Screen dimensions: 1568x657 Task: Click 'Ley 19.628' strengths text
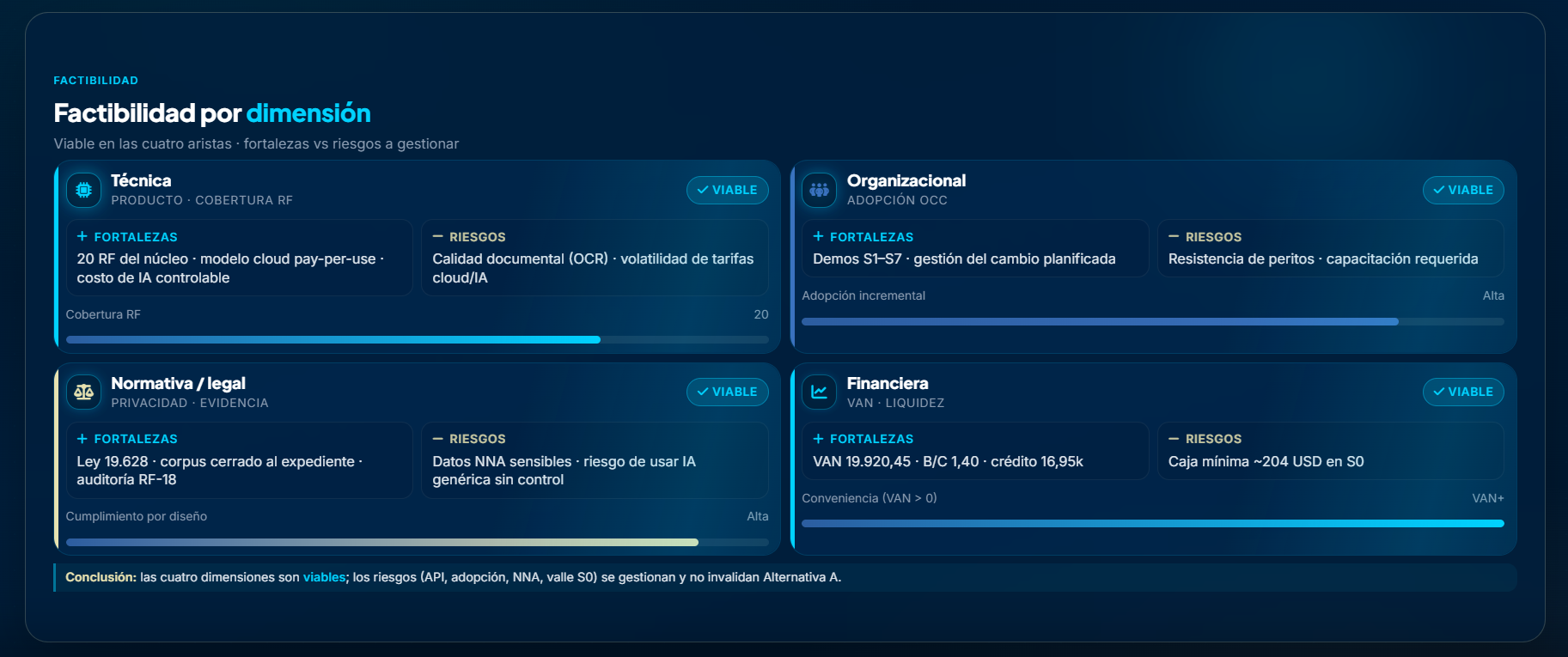point(219,471)
